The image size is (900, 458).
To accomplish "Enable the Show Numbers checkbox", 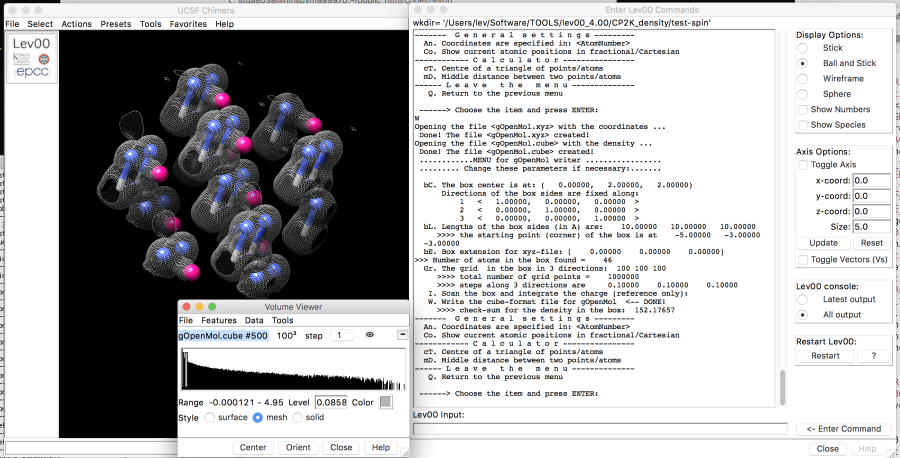I will 803,109.
